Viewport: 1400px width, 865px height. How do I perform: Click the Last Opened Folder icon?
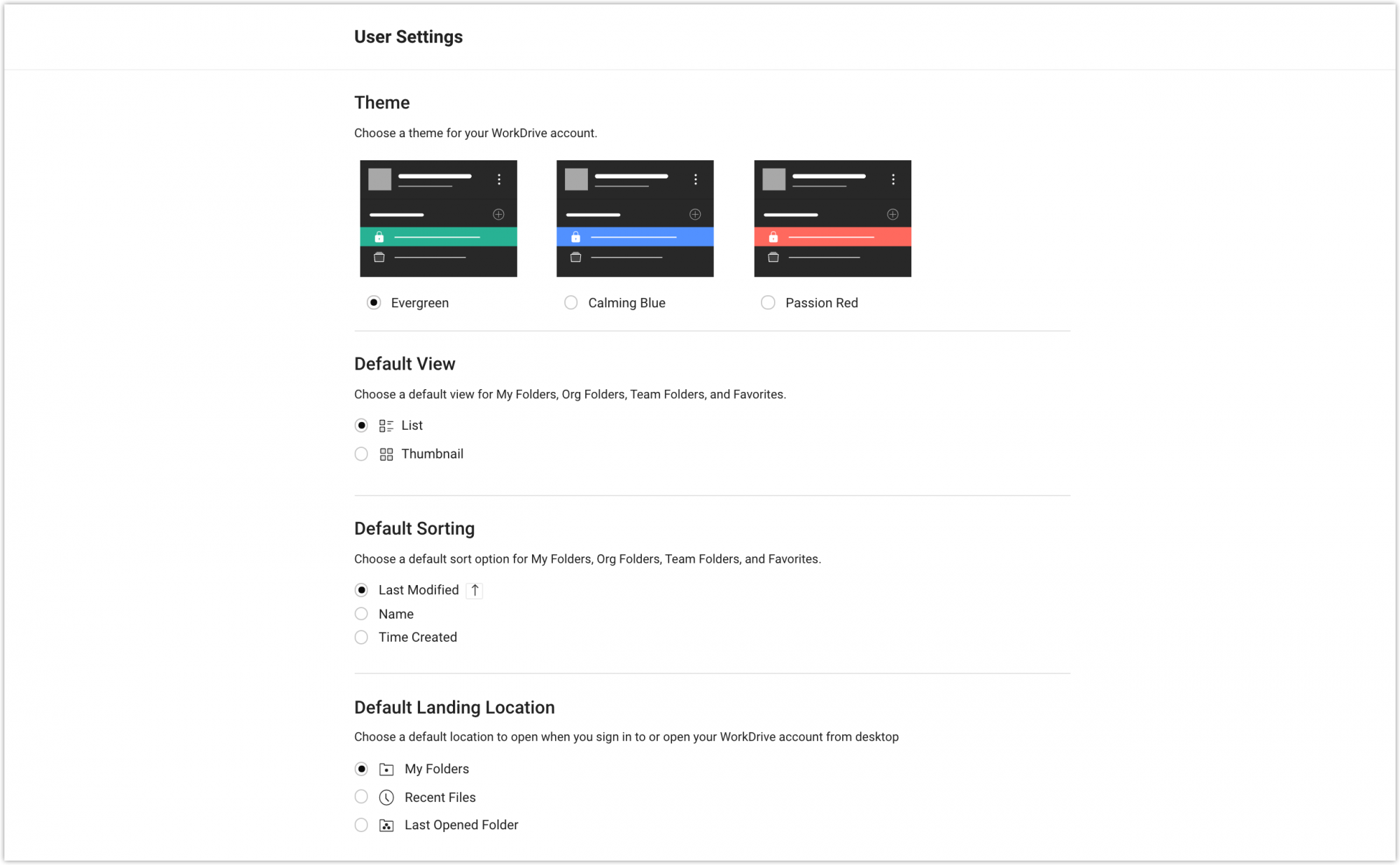tap(386, 824)
